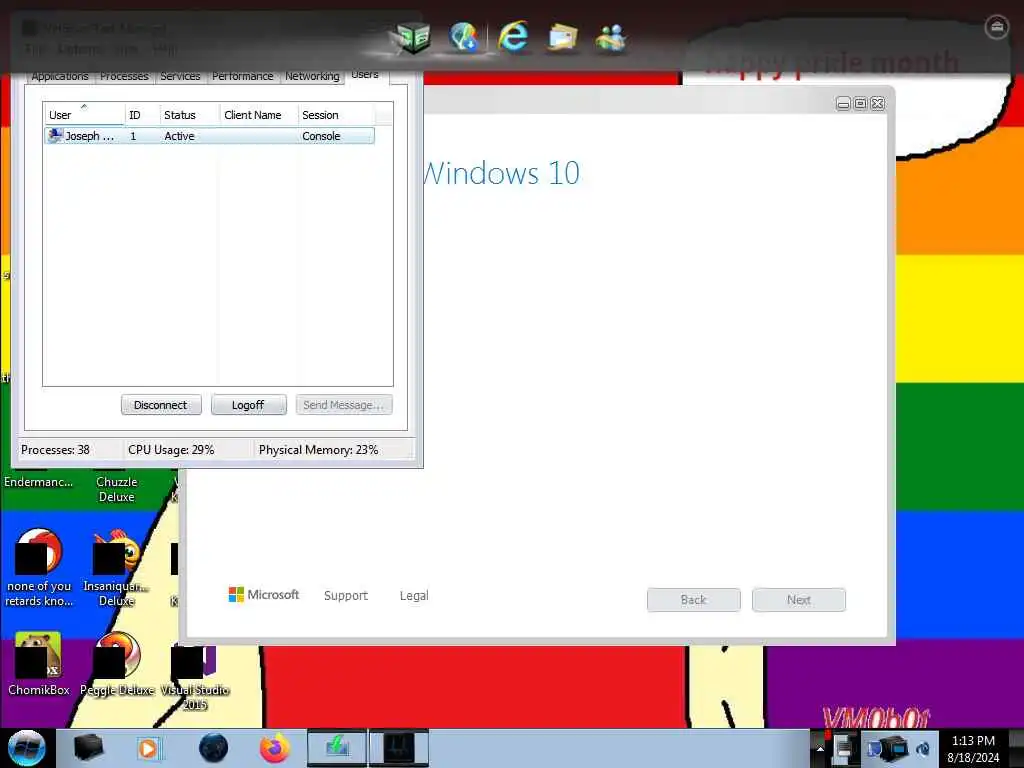Click Next in the Windows 10 setup
The width and height of the screenshot is (1024, 768).
[x=799, y=600]
